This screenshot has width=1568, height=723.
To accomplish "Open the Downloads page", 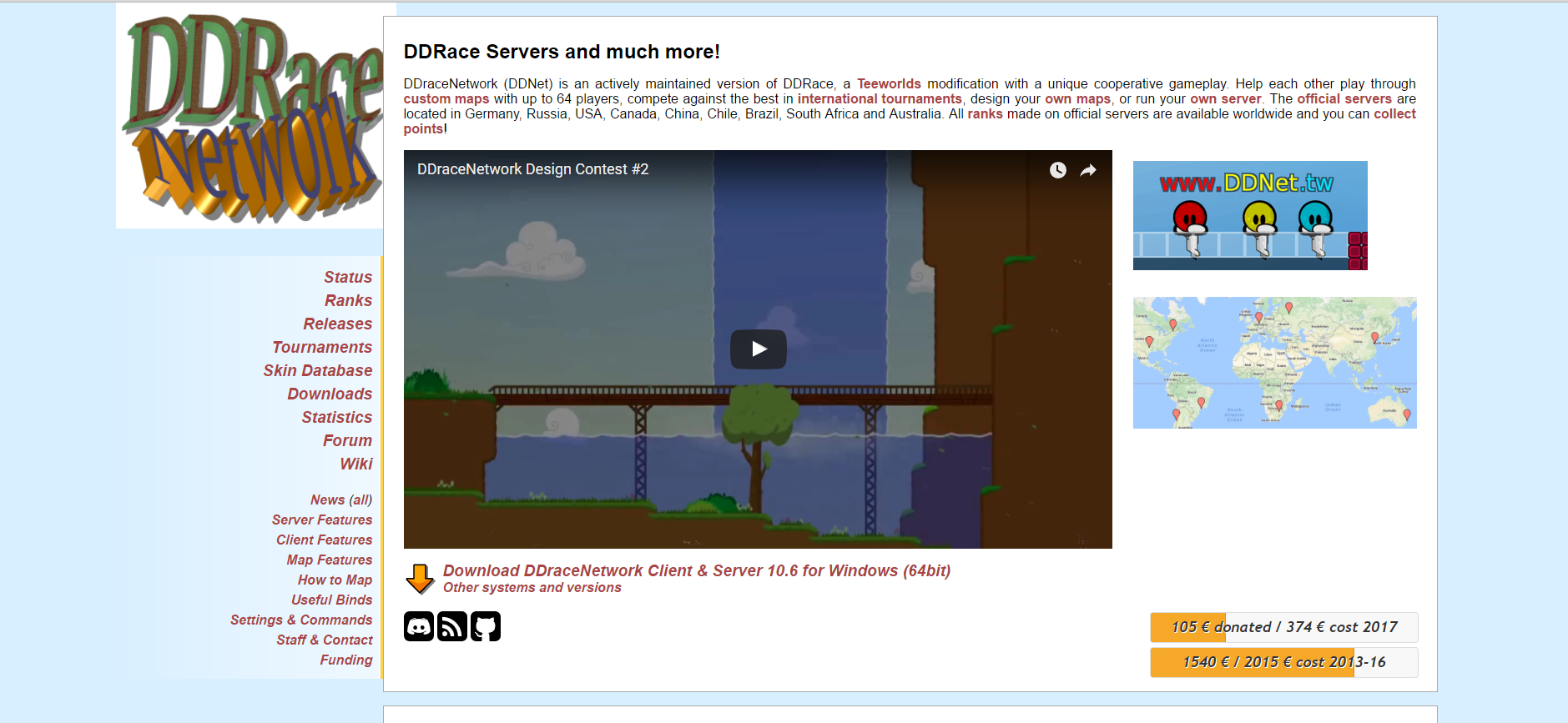I will pos(330,394).
